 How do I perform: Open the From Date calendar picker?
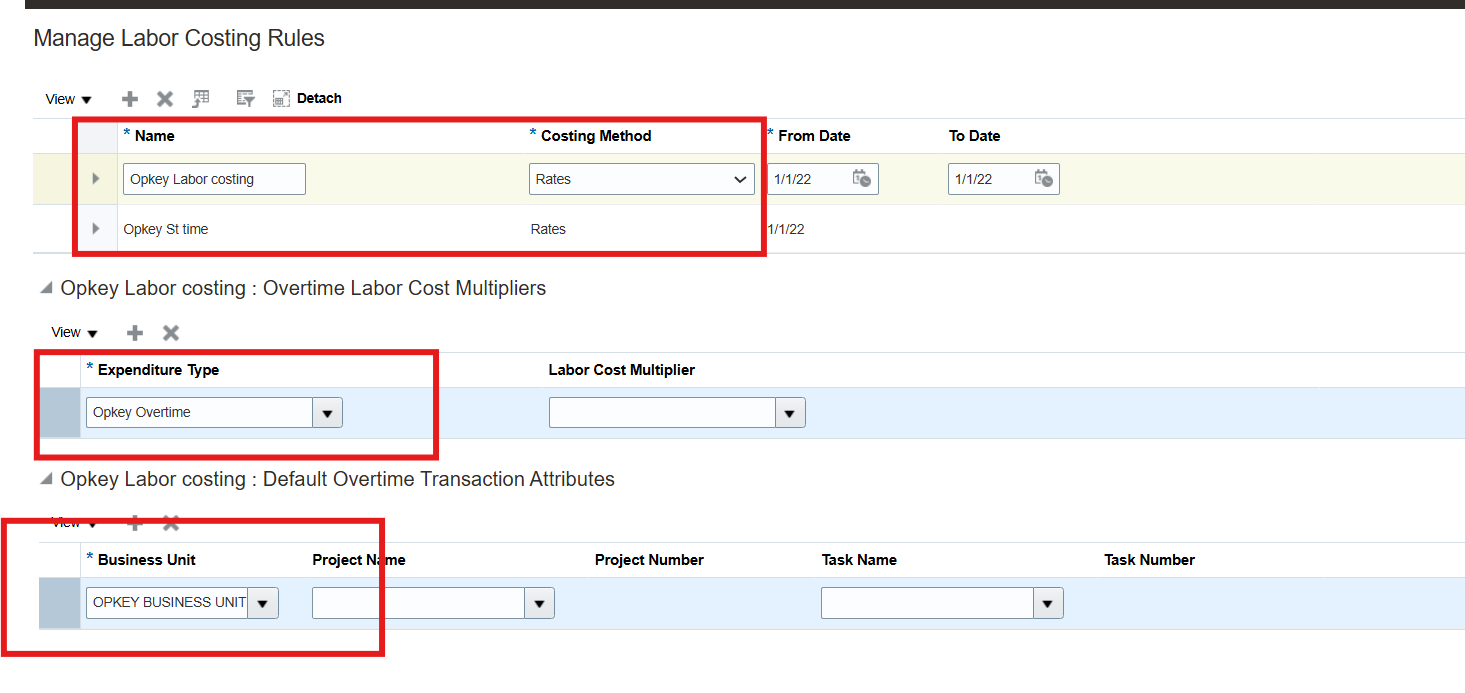(x=862, y=179)
